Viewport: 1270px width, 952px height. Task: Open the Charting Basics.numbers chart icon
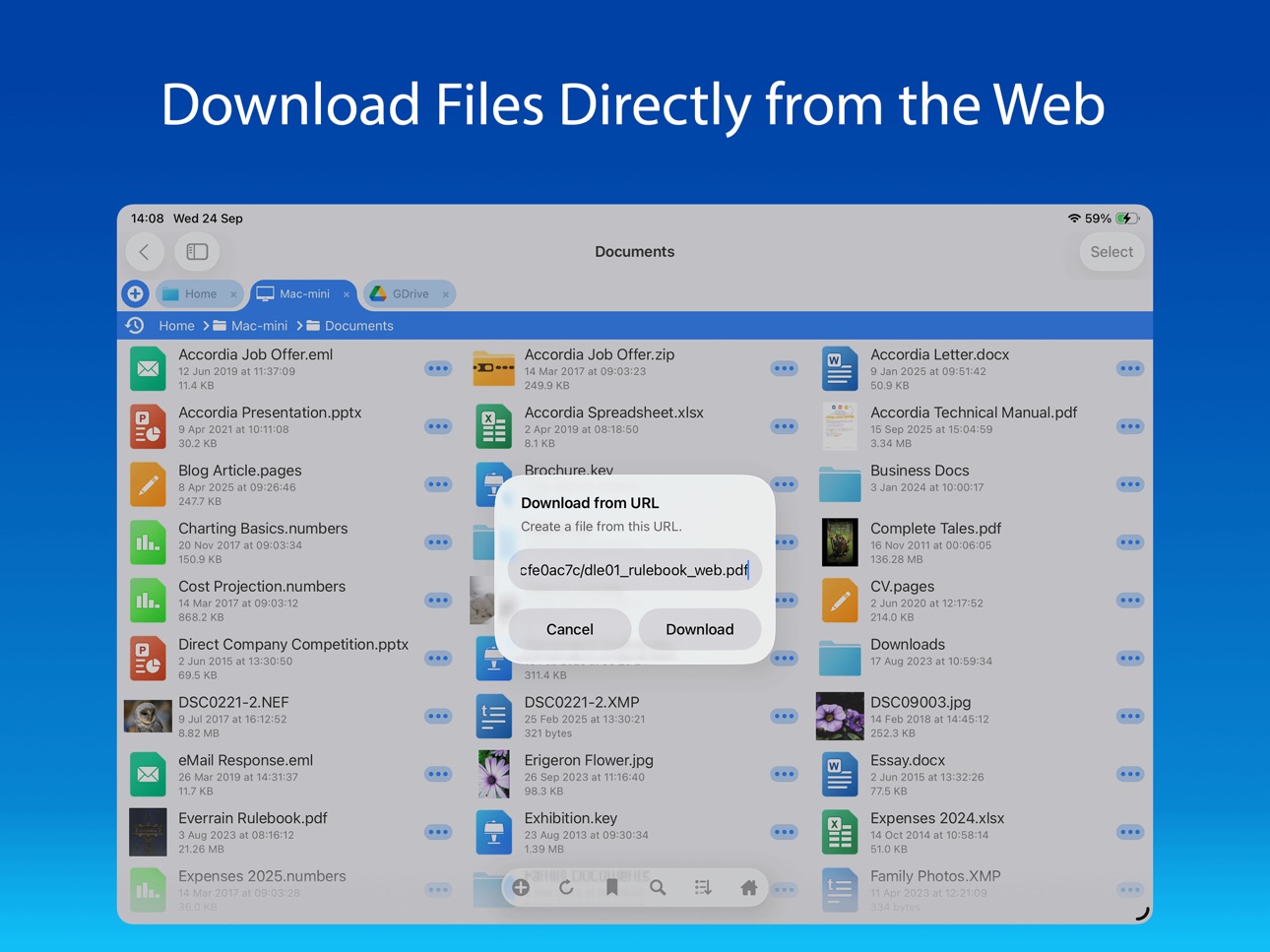click(x=148, y=543)
